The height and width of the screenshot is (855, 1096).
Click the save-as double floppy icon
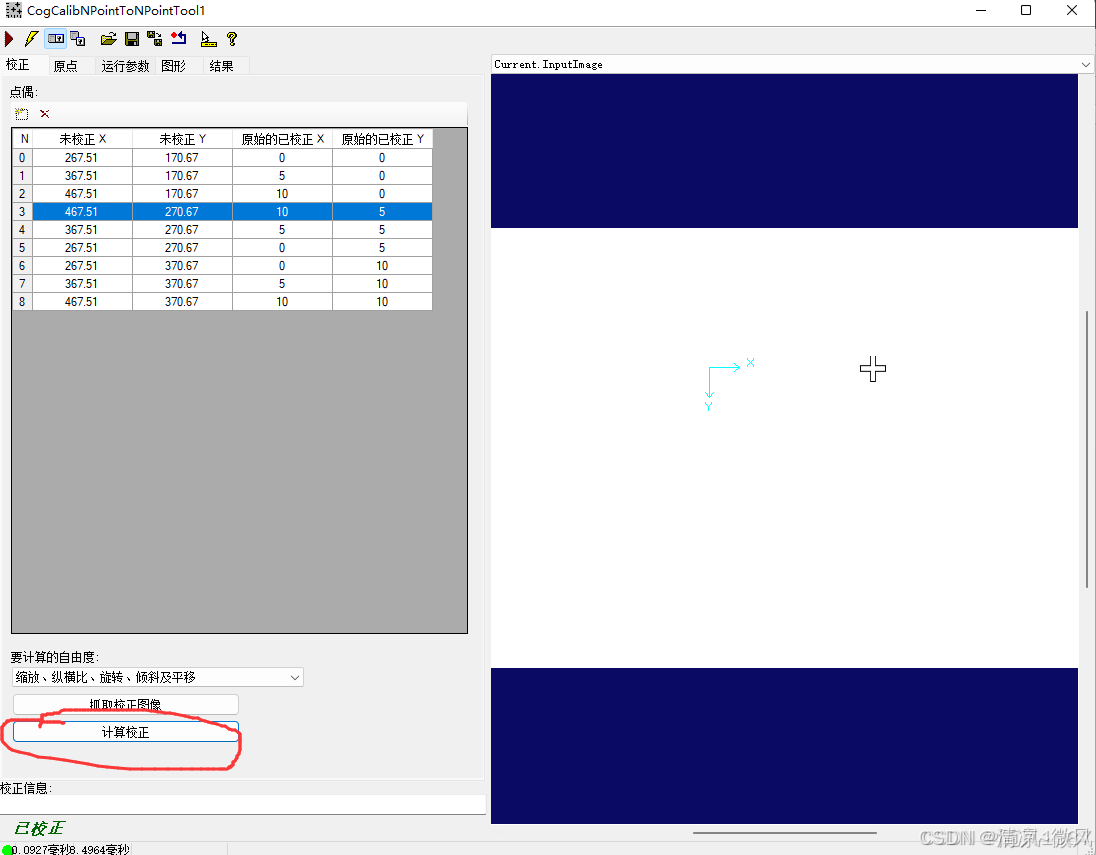click(x=154, y=38)
